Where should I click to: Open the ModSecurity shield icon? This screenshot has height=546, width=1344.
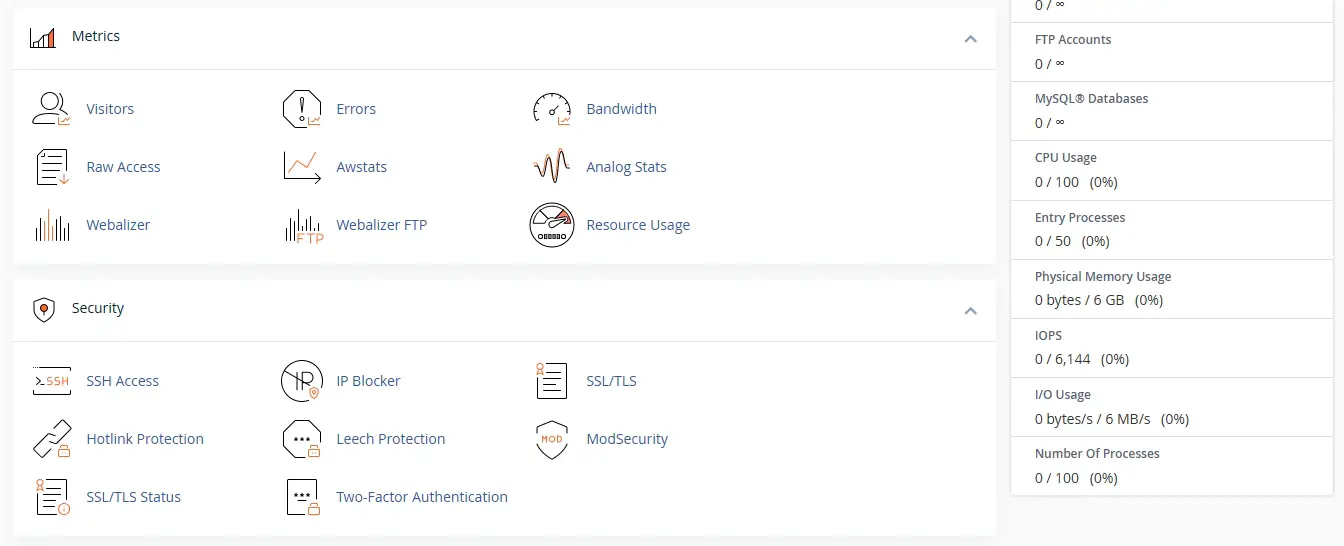(x=552, y=439)
